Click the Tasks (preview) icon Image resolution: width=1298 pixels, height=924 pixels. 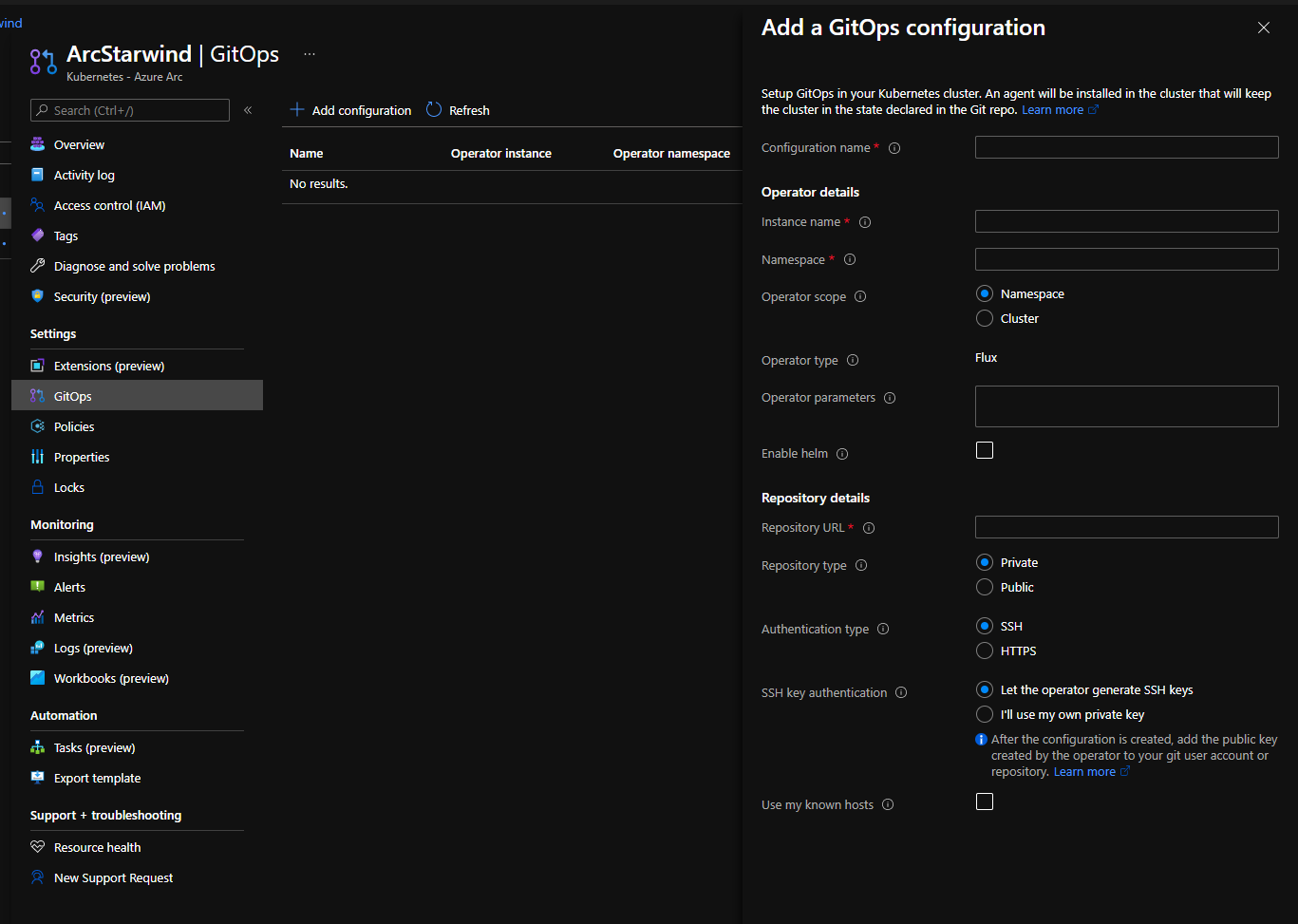pos(37,747)
